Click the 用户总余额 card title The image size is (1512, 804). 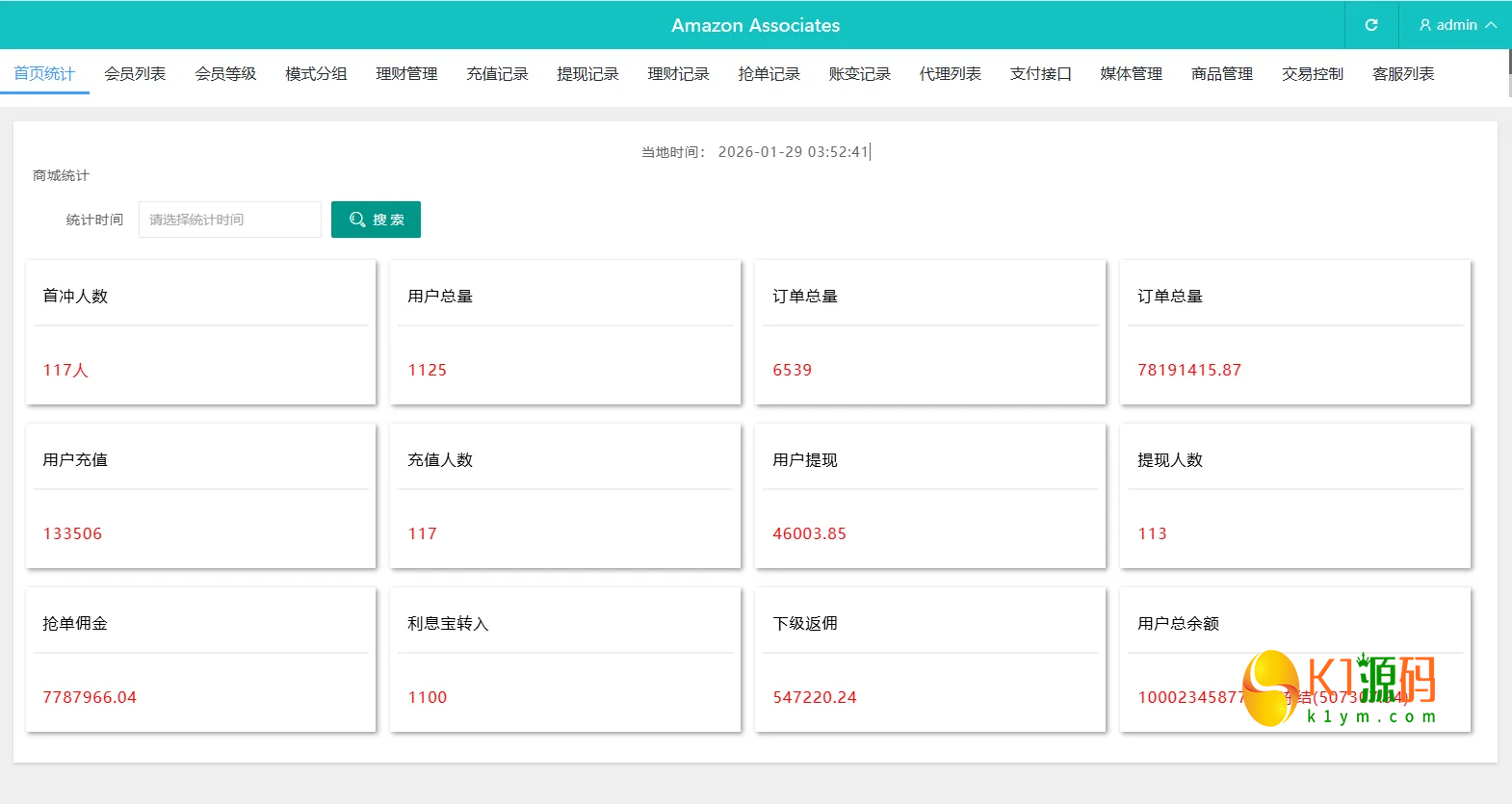1178,623
